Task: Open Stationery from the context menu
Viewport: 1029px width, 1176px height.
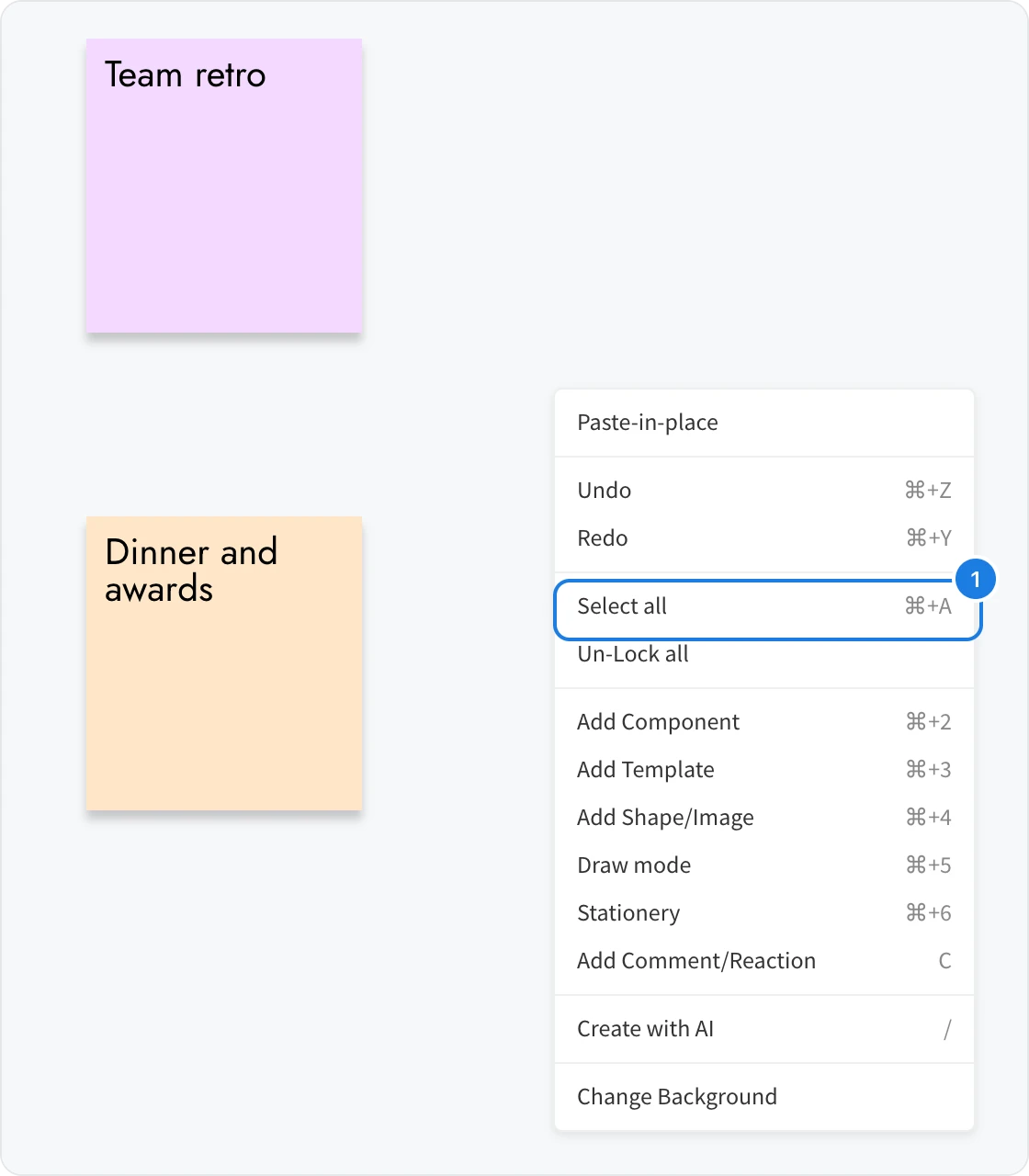Action: coord(763,913)
